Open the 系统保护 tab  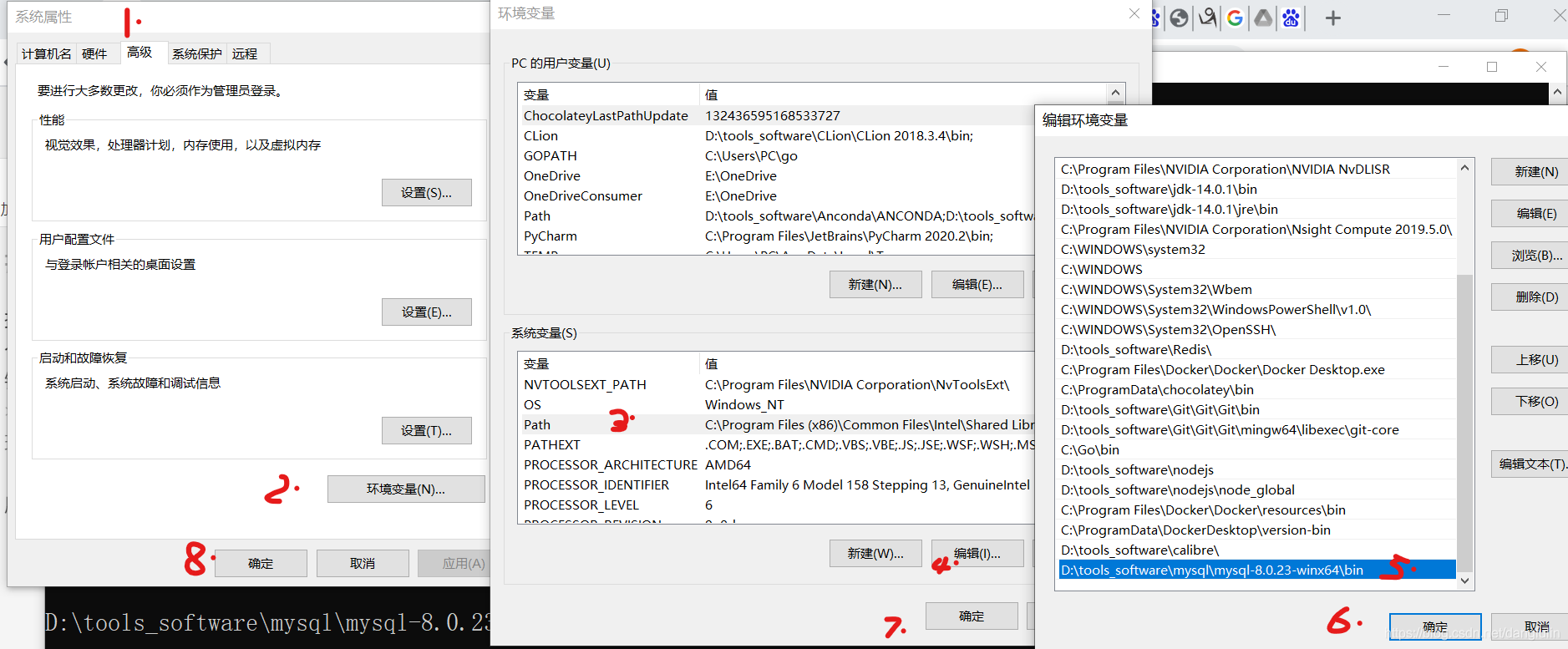(x=197, y=53)
